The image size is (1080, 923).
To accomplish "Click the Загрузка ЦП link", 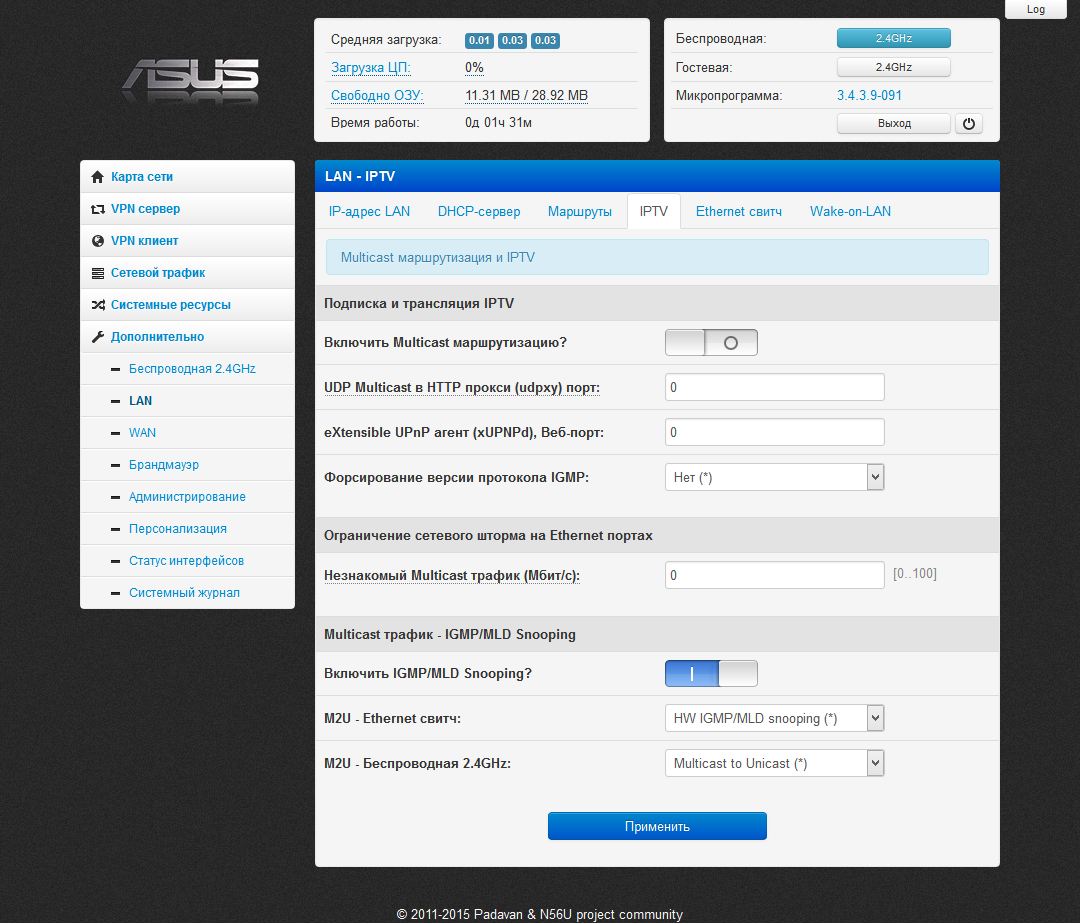I will tap(371, 68).
